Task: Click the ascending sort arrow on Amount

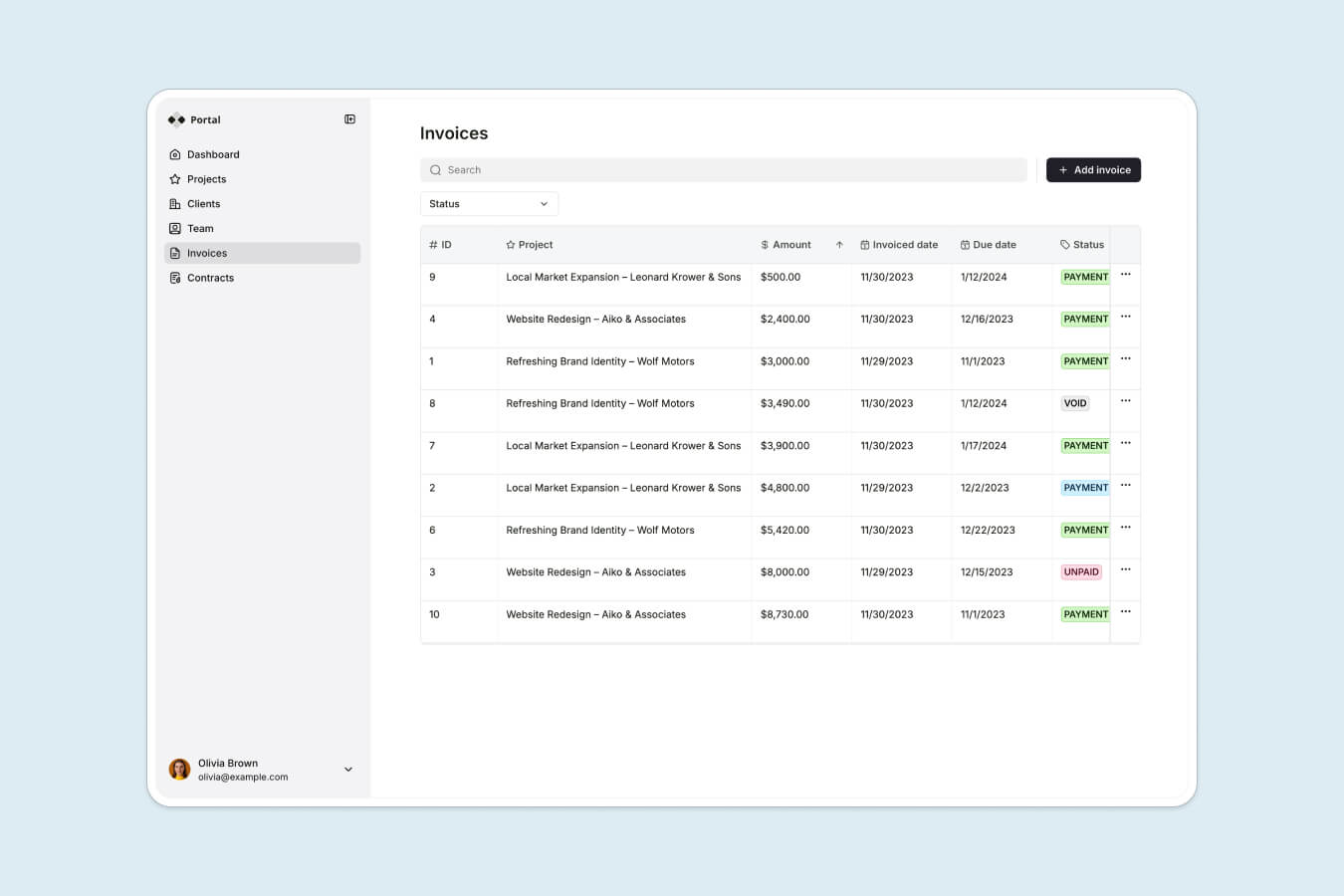Action: click(x=839, y=245)
